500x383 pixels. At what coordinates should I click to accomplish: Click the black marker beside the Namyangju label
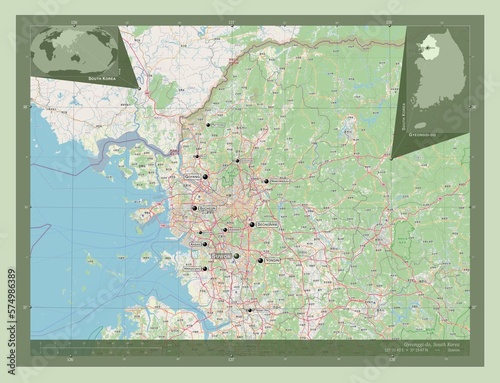266,181
